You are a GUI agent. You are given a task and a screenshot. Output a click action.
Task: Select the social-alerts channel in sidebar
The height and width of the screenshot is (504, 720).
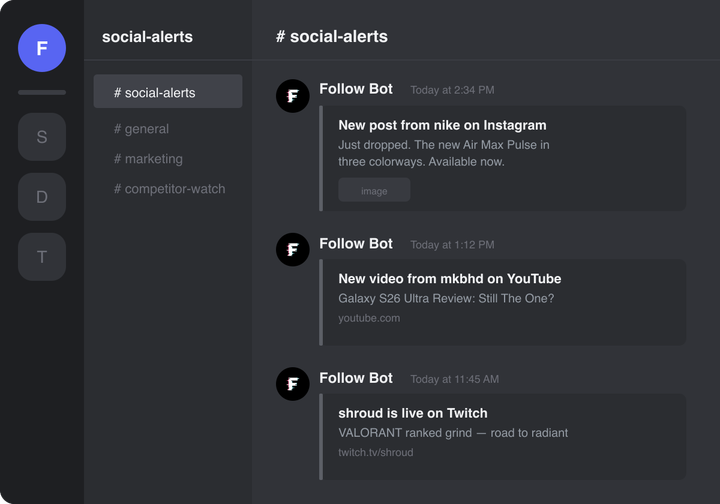click(168, 92)
